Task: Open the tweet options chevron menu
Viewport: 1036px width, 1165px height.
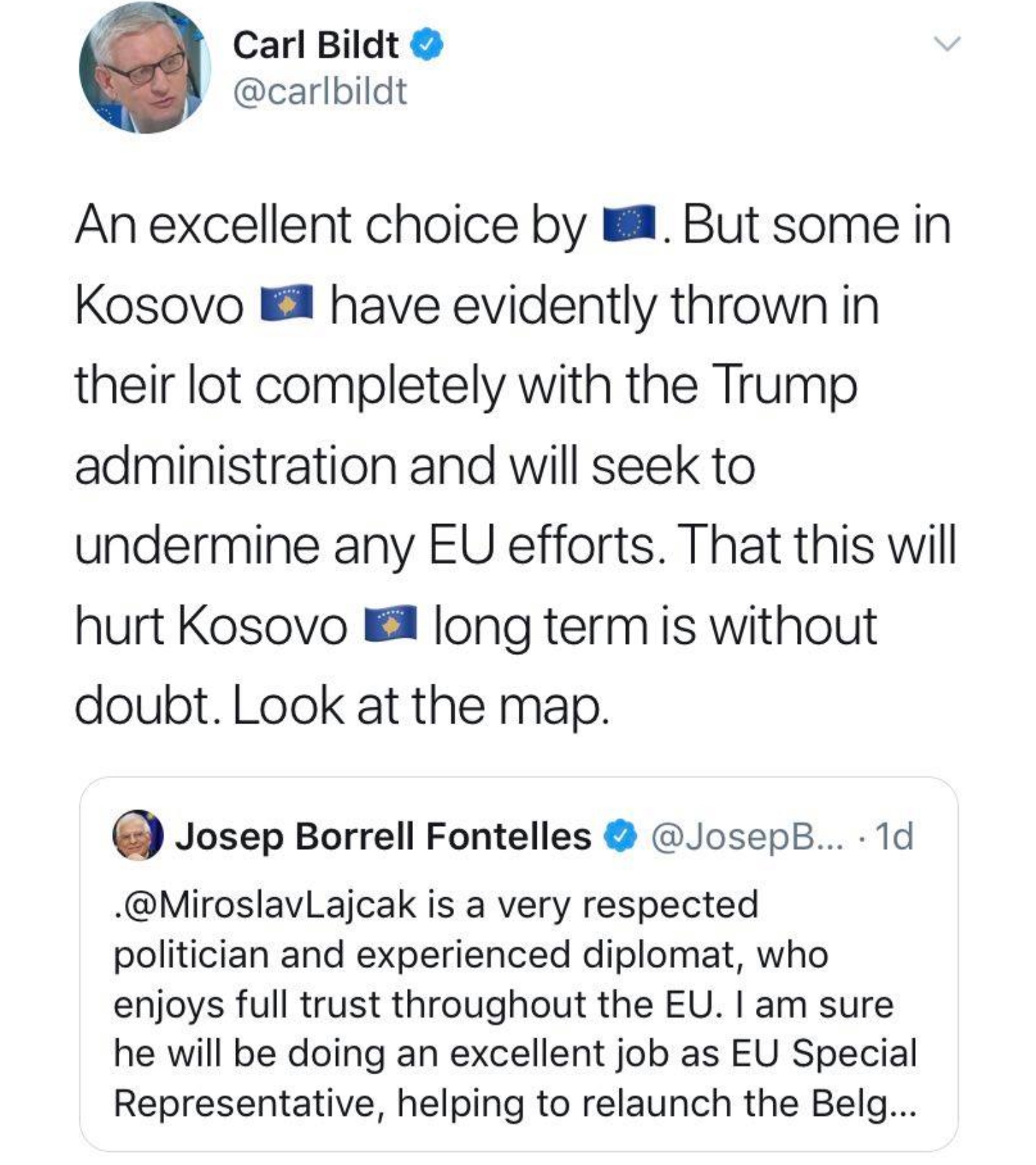Action: tap(947, 44)
